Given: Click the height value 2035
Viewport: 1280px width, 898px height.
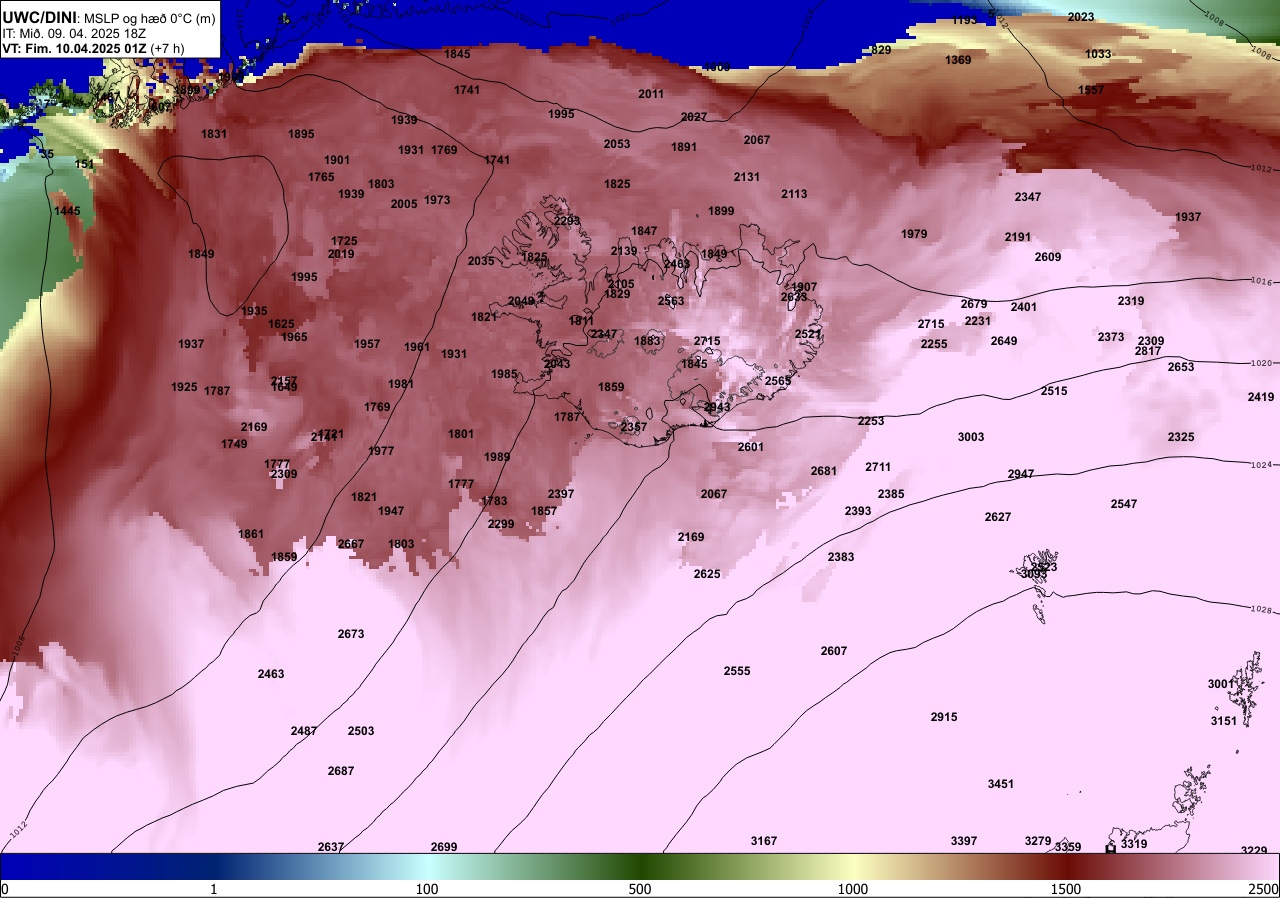Looking at the screenshot, I should (481, 261).
